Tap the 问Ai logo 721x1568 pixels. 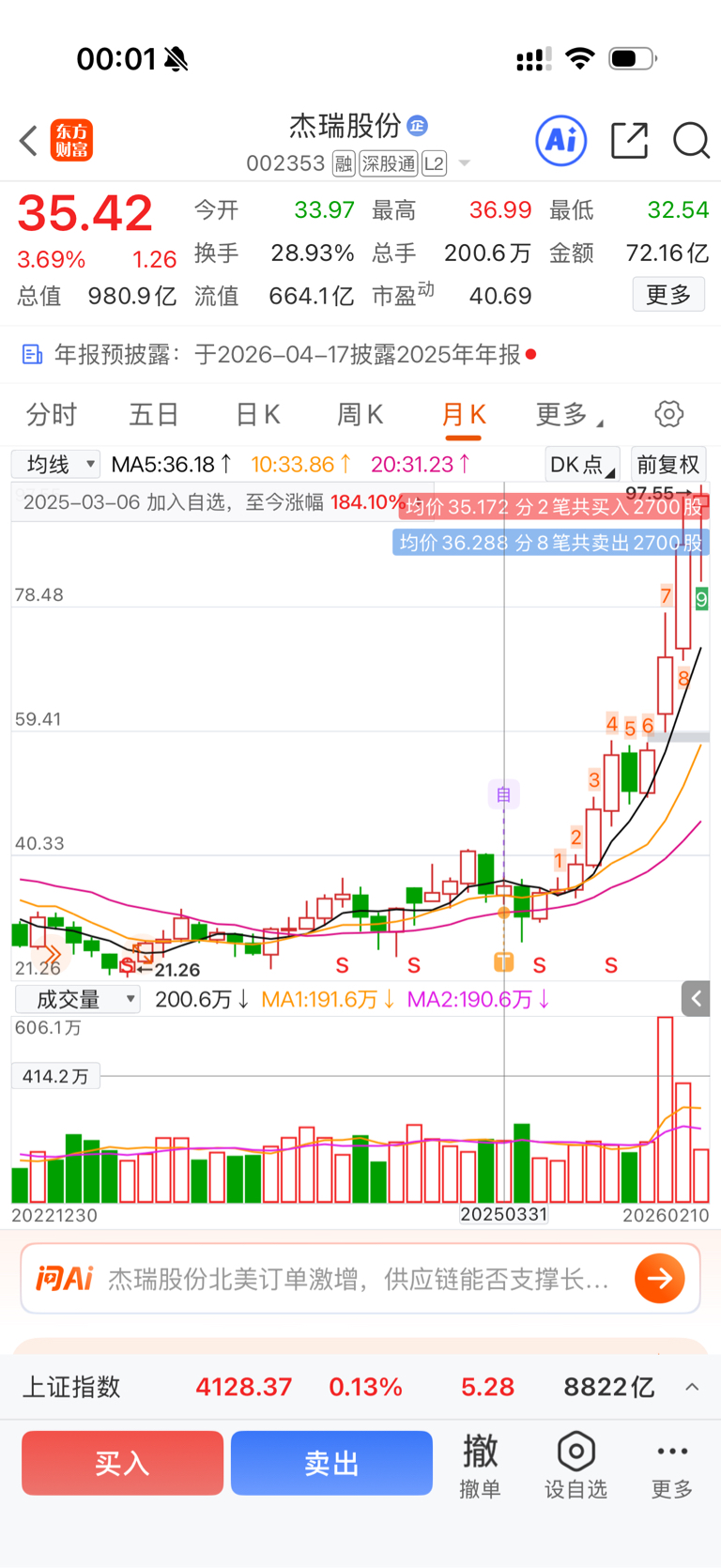(x=64, y=1279)
